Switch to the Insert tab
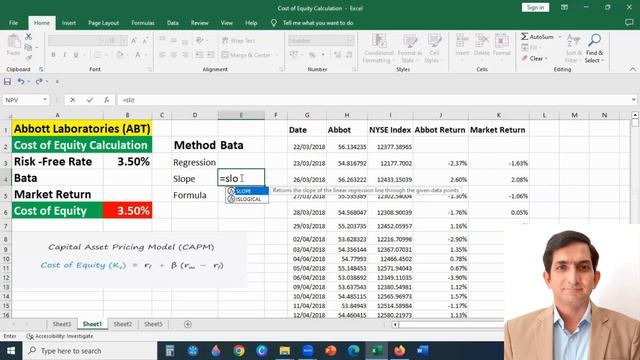The image size is (640, 360). coord(69,23)
